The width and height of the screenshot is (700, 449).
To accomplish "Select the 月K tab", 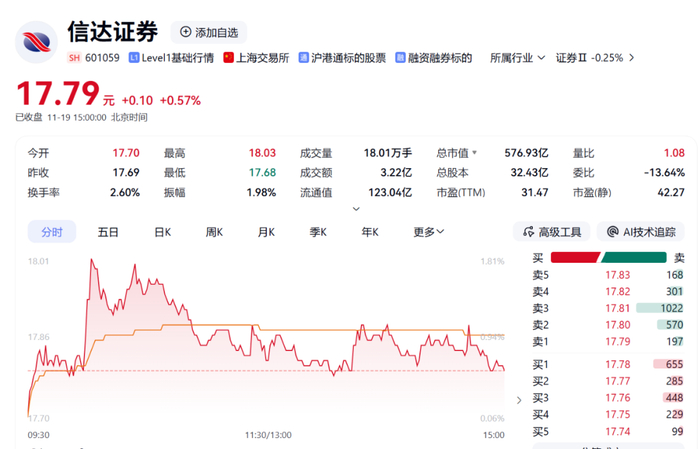I will 266,232.
